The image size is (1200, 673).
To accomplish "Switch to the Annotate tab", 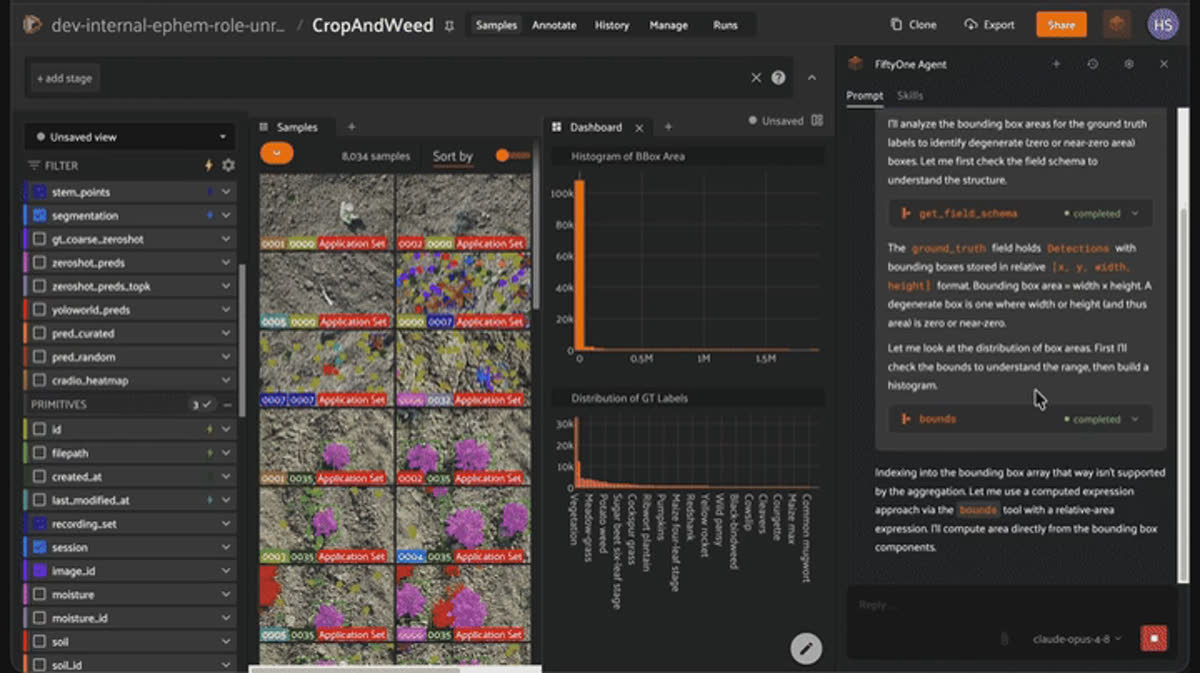I will 554,25.
